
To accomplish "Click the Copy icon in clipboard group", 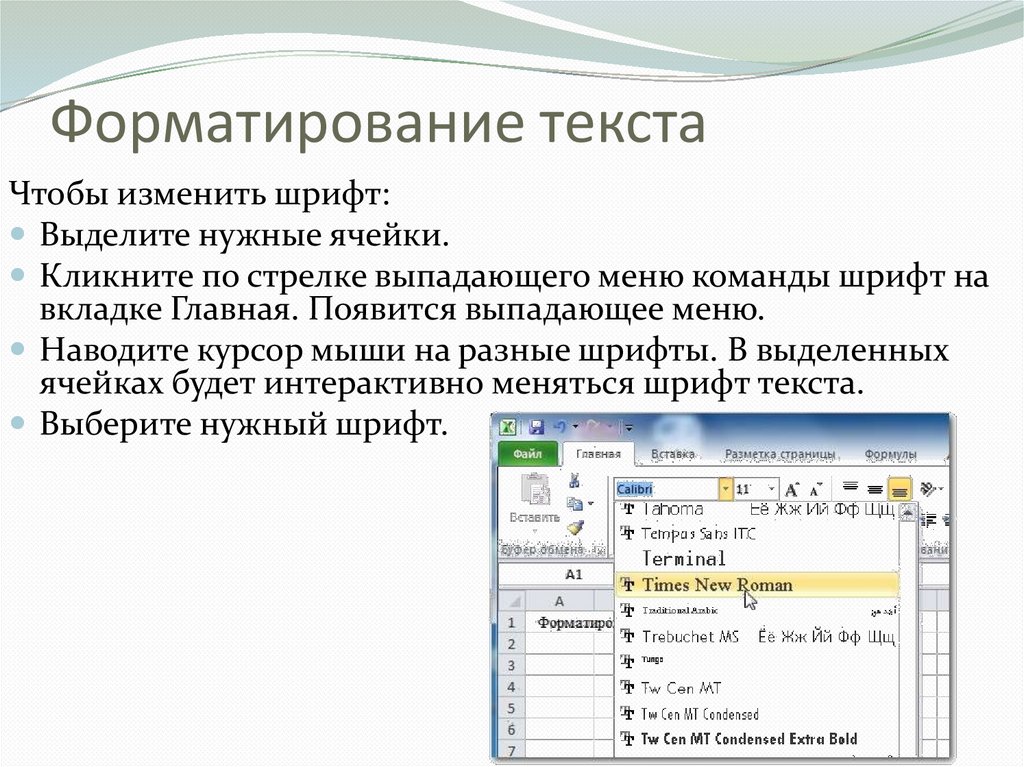I will tap(574, 504).
